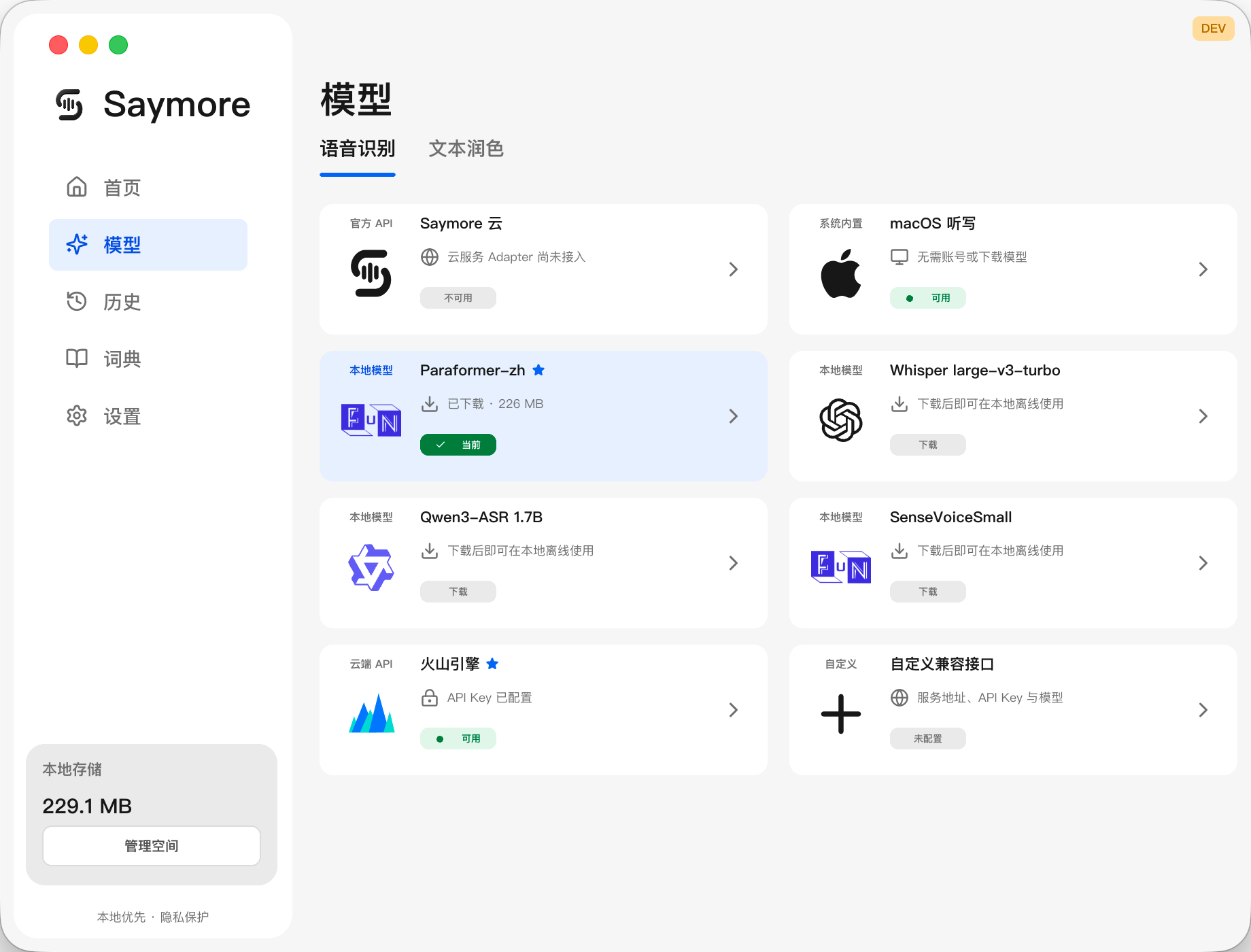Click the Saymore logo icon in sidebar
1251x952 pixels.
pyautogui.click(x=69, y=105)
